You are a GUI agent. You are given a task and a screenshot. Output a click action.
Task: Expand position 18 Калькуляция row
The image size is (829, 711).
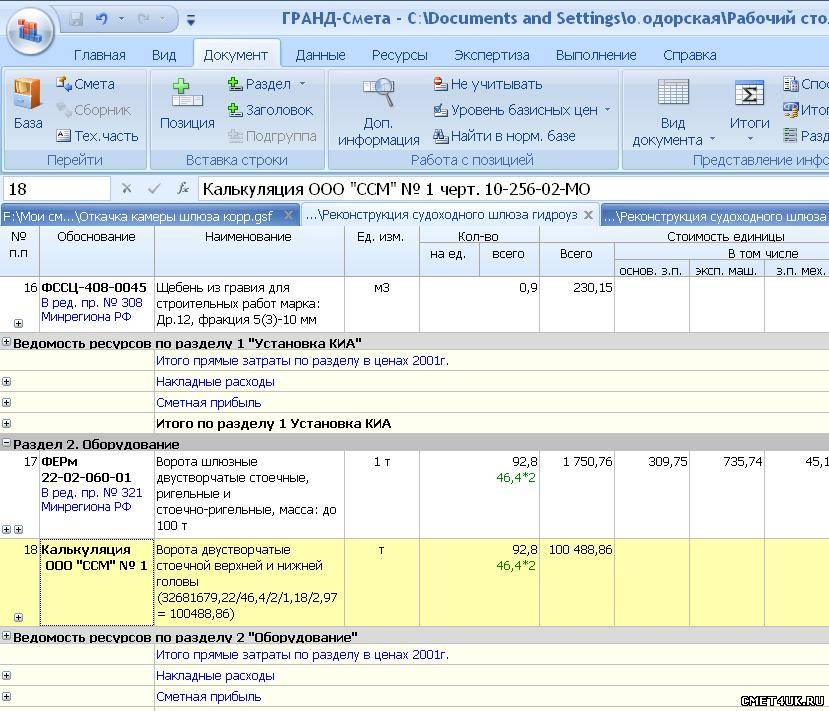[x=19, y=617]
